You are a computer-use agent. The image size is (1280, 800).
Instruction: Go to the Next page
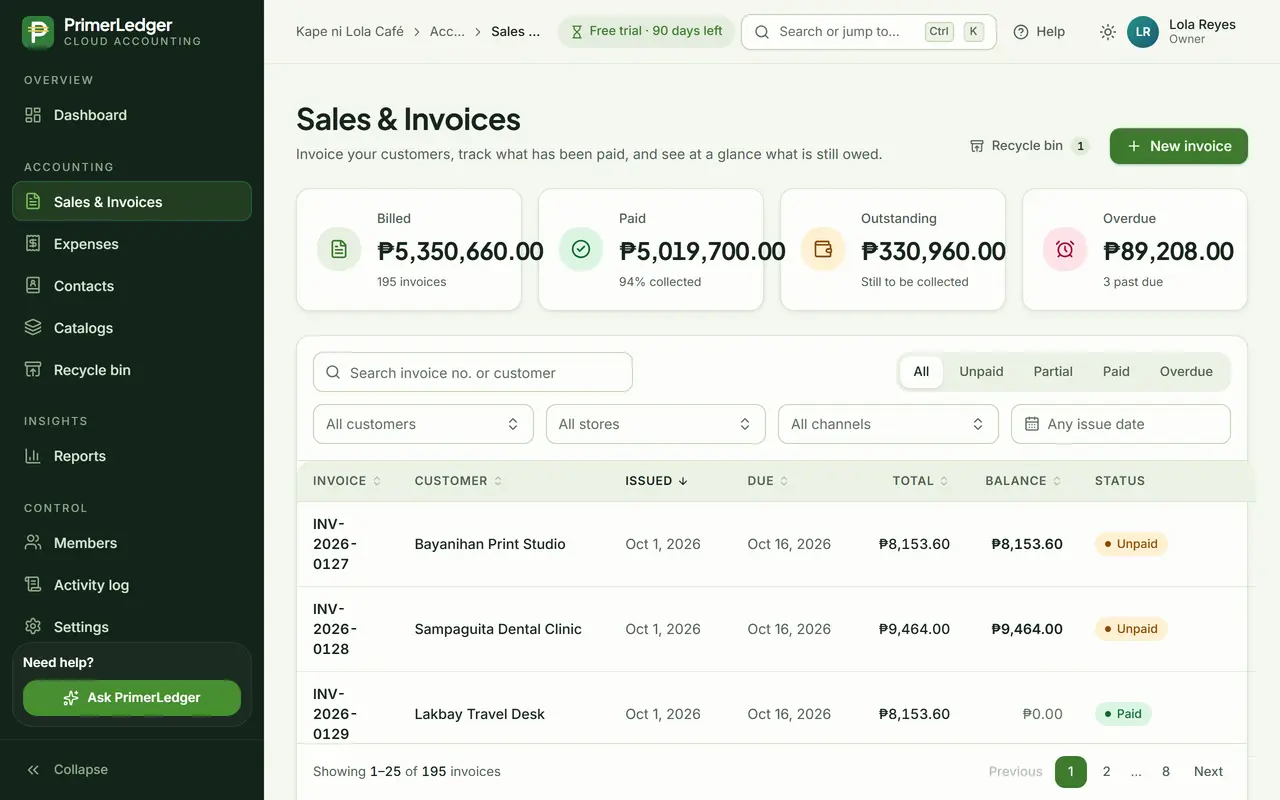tap(1208, 771)
